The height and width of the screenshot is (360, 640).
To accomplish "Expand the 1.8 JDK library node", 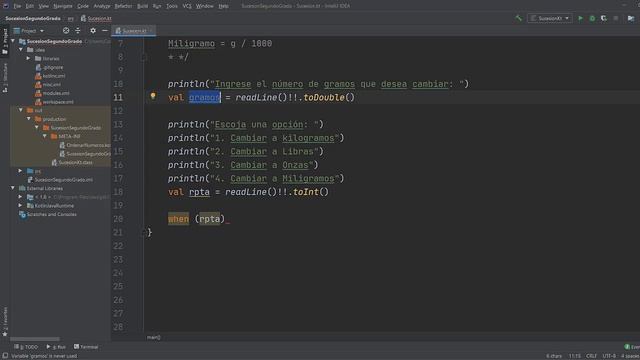I will (x=21, y=197).
